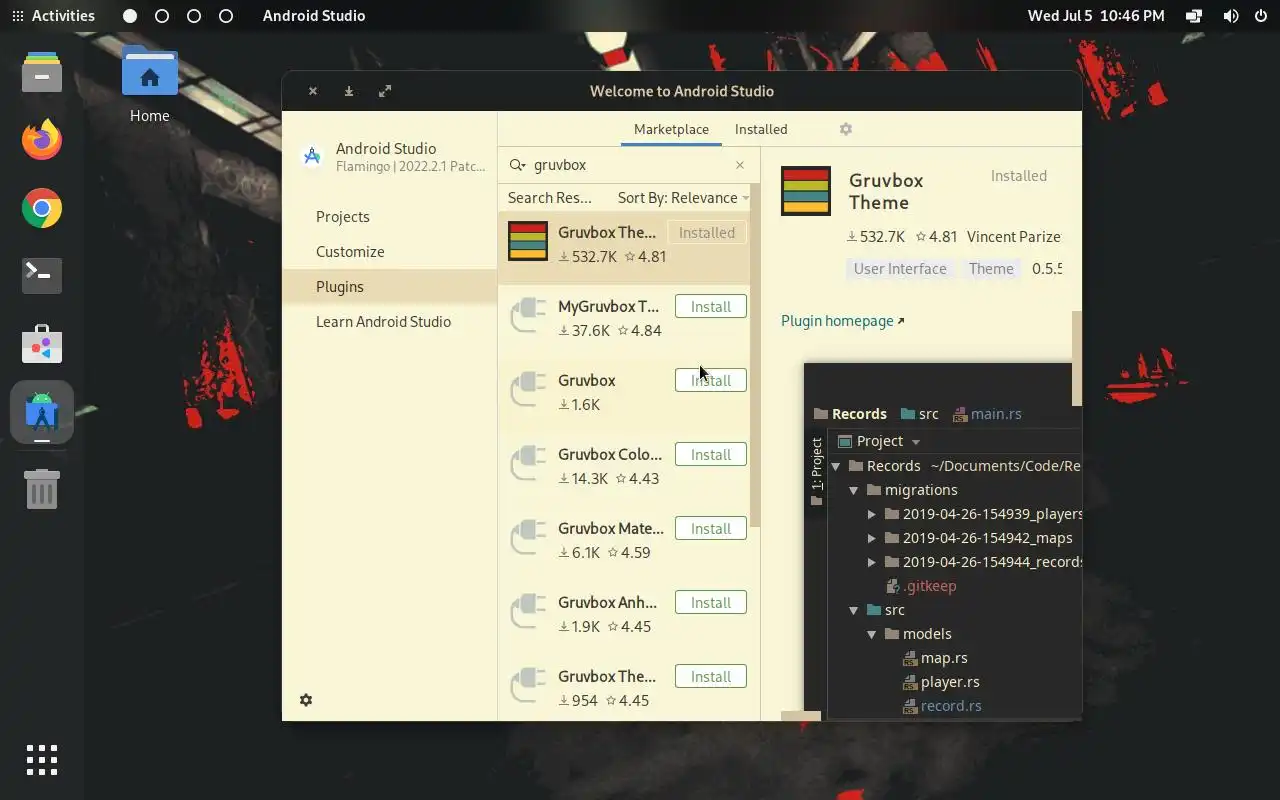The width and height of the screenshot is (1280, 800).
Task: Open plugin settings gear next to Installed tab
Action: tap(846, 129)
